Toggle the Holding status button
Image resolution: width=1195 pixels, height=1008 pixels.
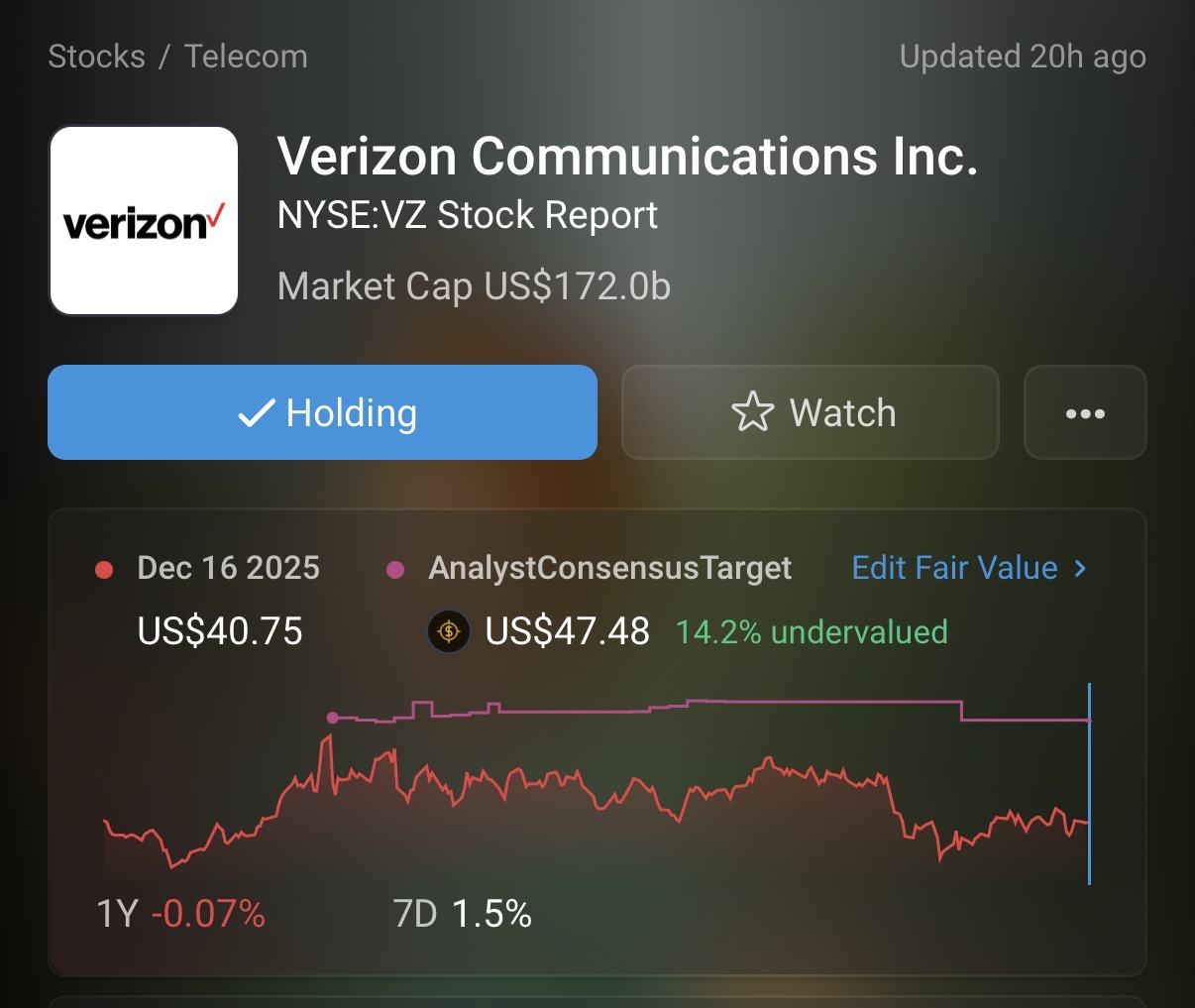click(322, 412)
